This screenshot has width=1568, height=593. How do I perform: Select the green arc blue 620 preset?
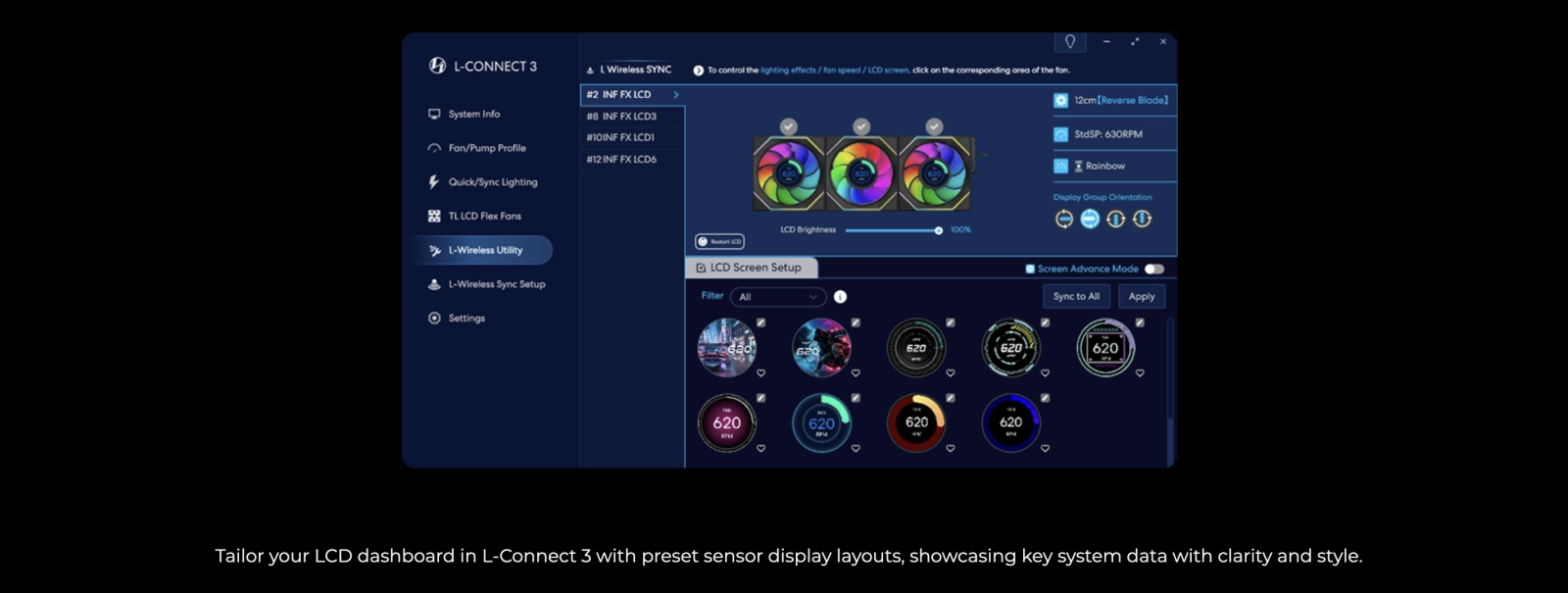click(x=821, y=422)
